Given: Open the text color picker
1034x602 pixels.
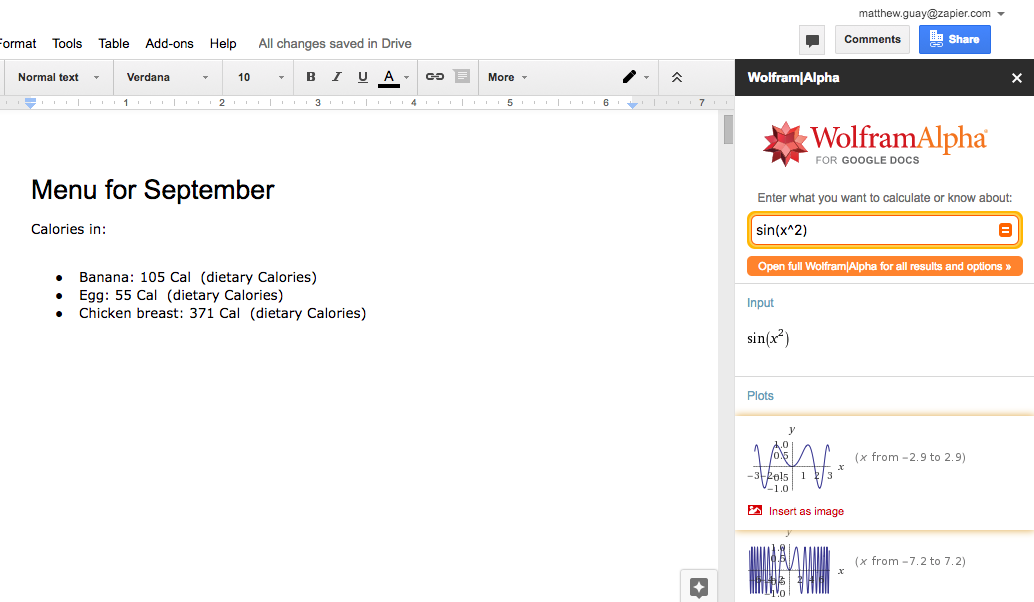Looking at the screenshot, I should tap(393, 77).
